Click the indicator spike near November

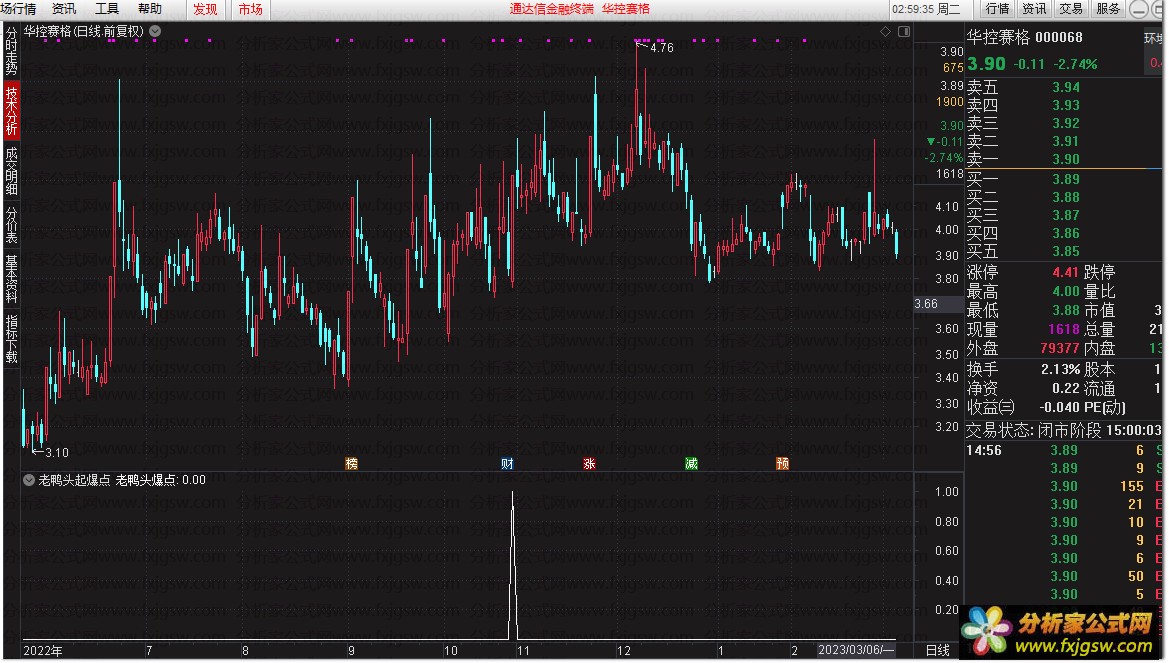[512, 565]
